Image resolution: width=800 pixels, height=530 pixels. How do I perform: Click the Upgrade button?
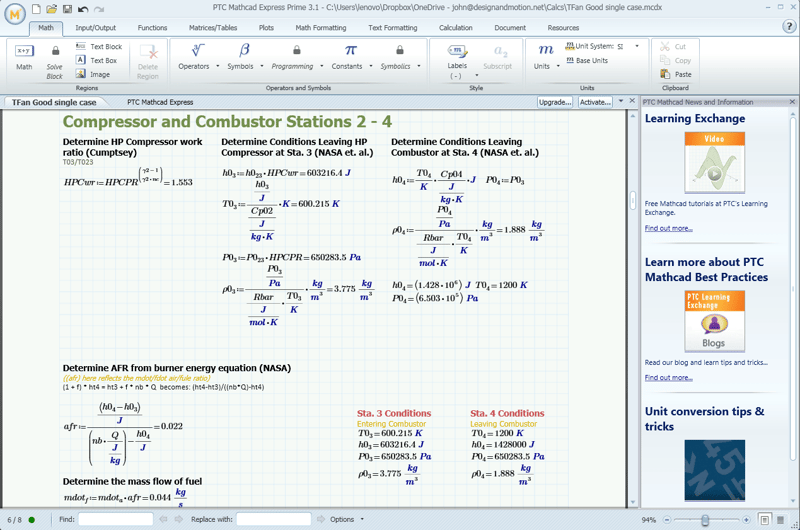[x=555, y=102]
